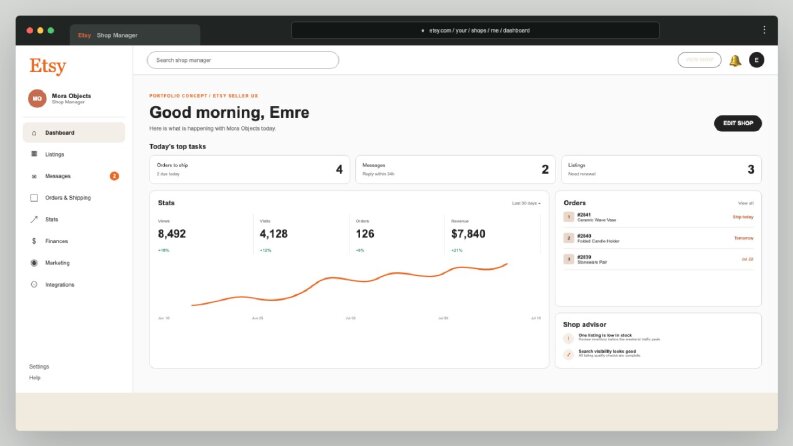This screenshot has width=793, height=446.
Task: Click the Shop advisor panel title
Action: point(585,325)
